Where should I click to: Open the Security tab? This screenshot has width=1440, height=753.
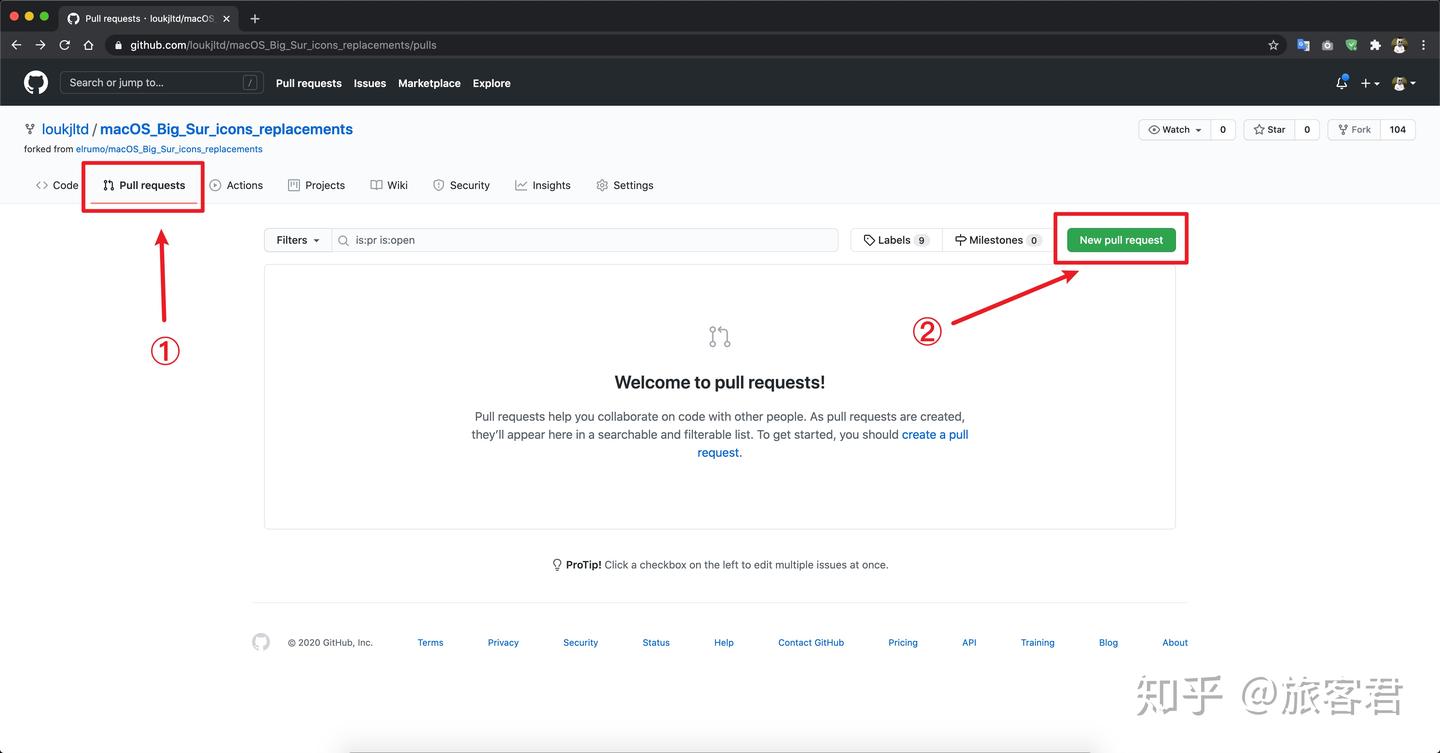point(461,185)
